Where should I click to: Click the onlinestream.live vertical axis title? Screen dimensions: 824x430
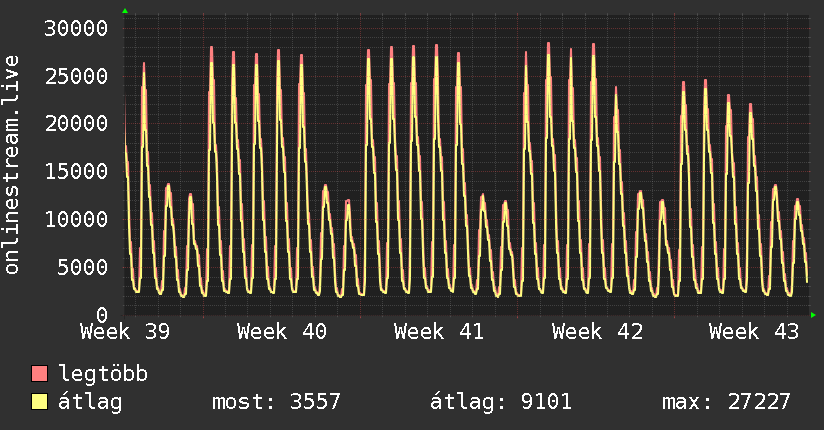[11, 165]
